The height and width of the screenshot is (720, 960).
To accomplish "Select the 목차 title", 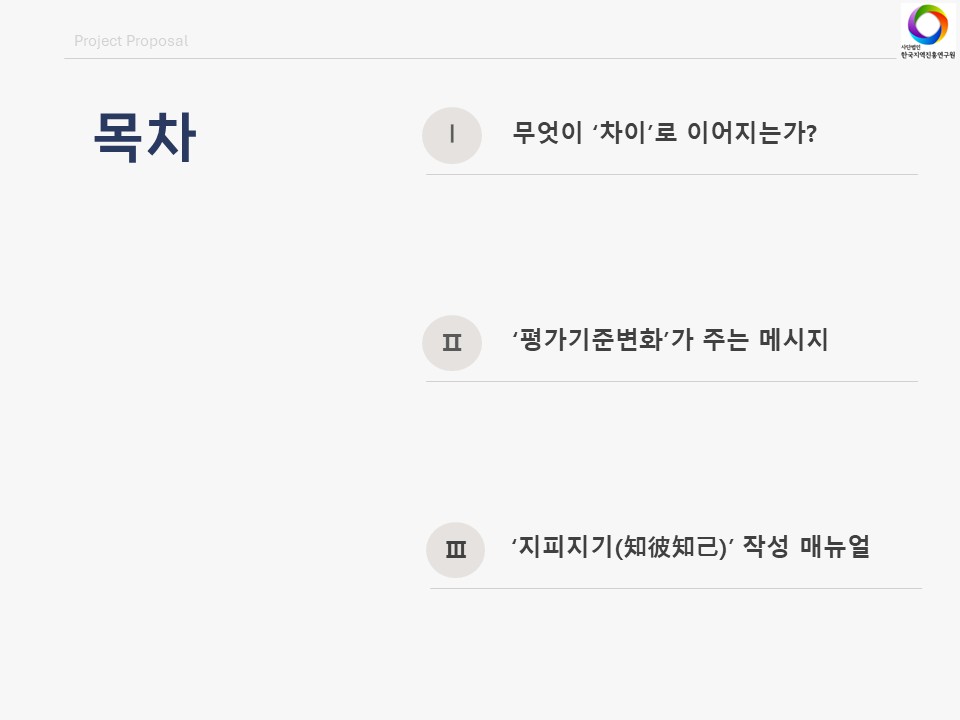I will [144, 136].
